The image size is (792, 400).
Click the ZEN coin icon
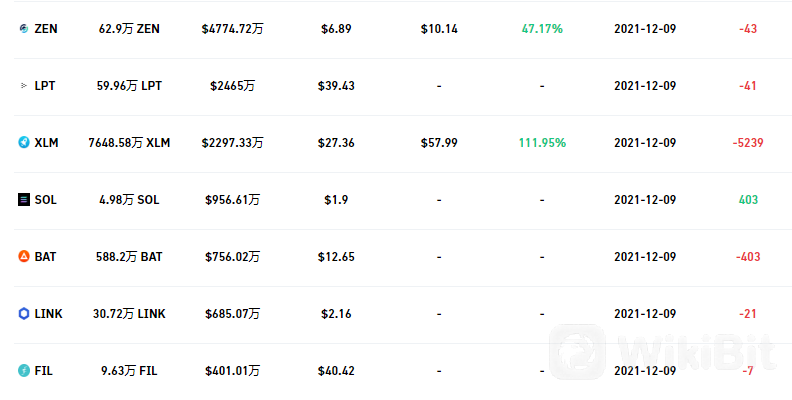tap(24, 29)
